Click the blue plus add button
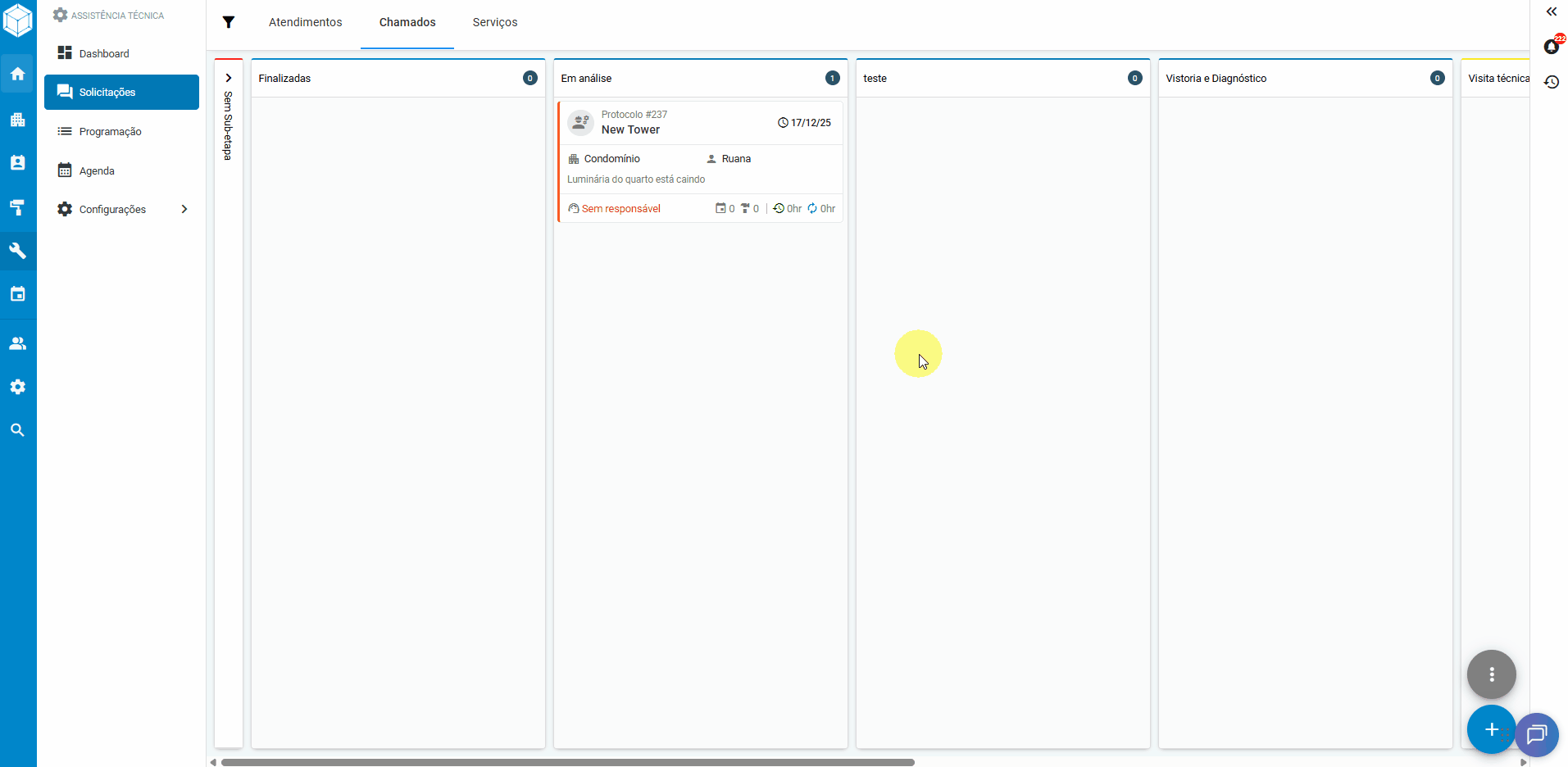 pyautogui.click(x=1490, y=729)
